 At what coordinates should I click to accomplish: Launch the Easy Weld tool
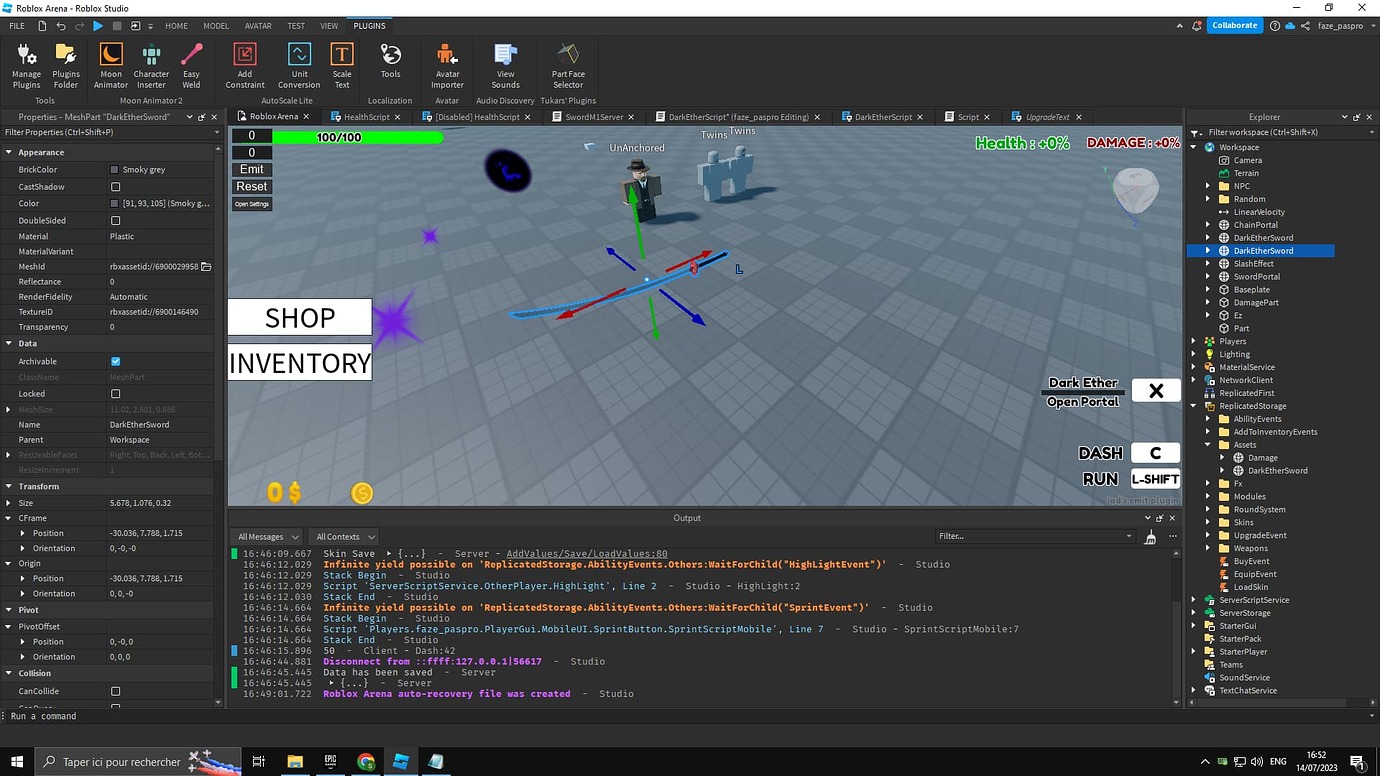point(191,66)
